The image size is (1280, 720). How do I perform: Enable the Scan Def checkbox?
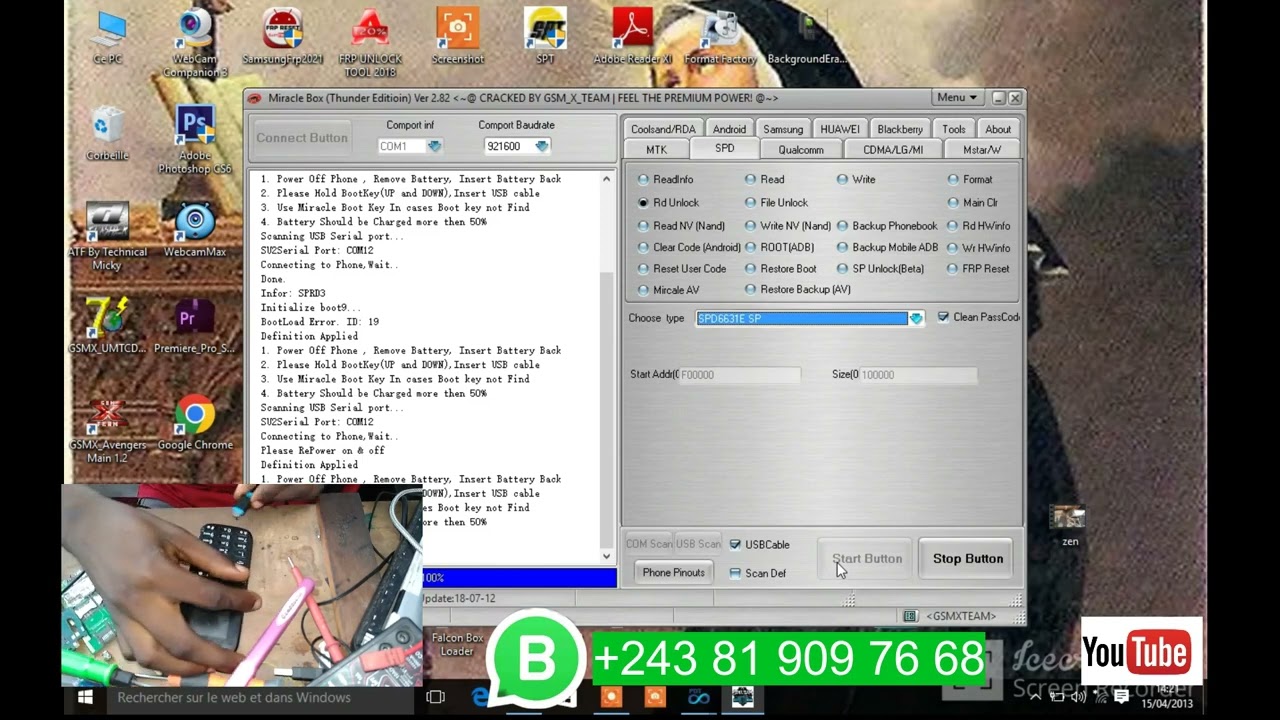click(x=735, y=573)
